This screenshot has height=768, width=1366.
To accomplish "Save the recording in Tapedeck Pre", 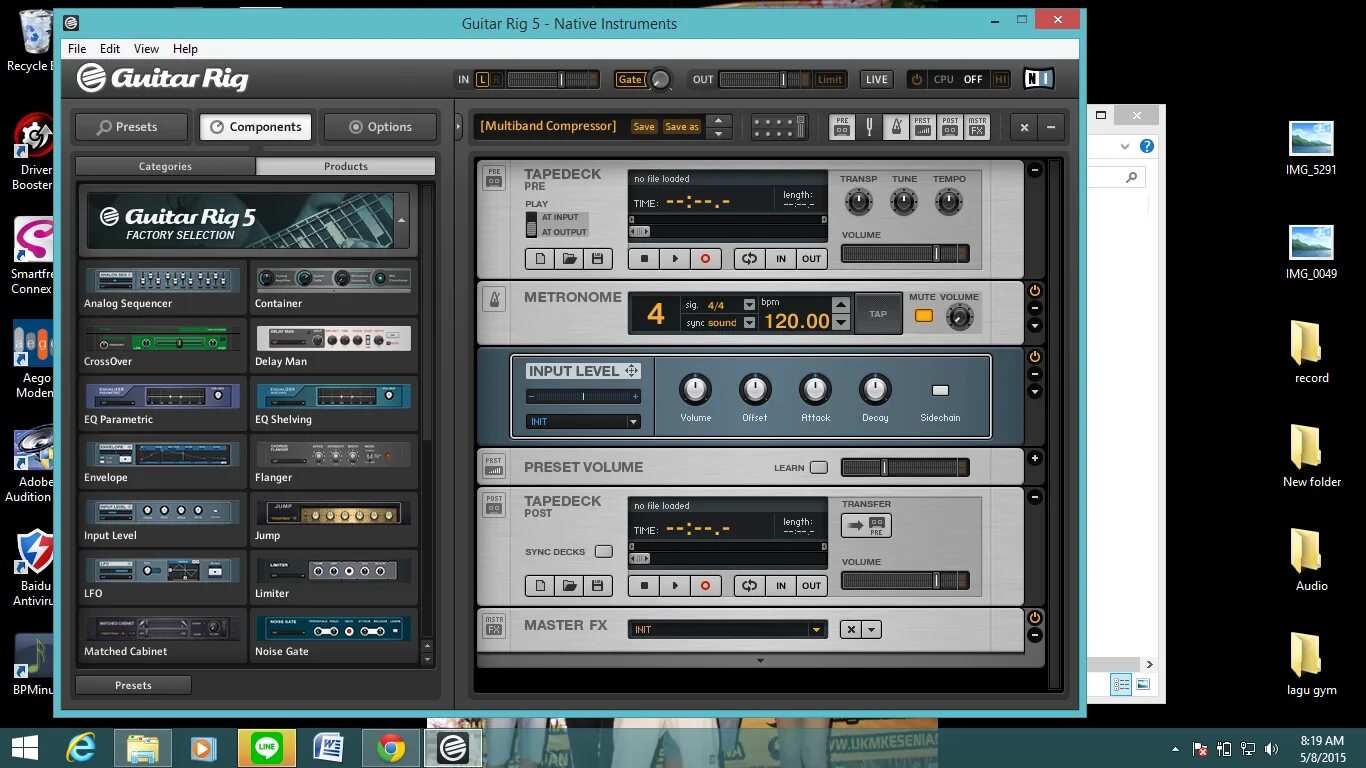I will tap(597, 259).
